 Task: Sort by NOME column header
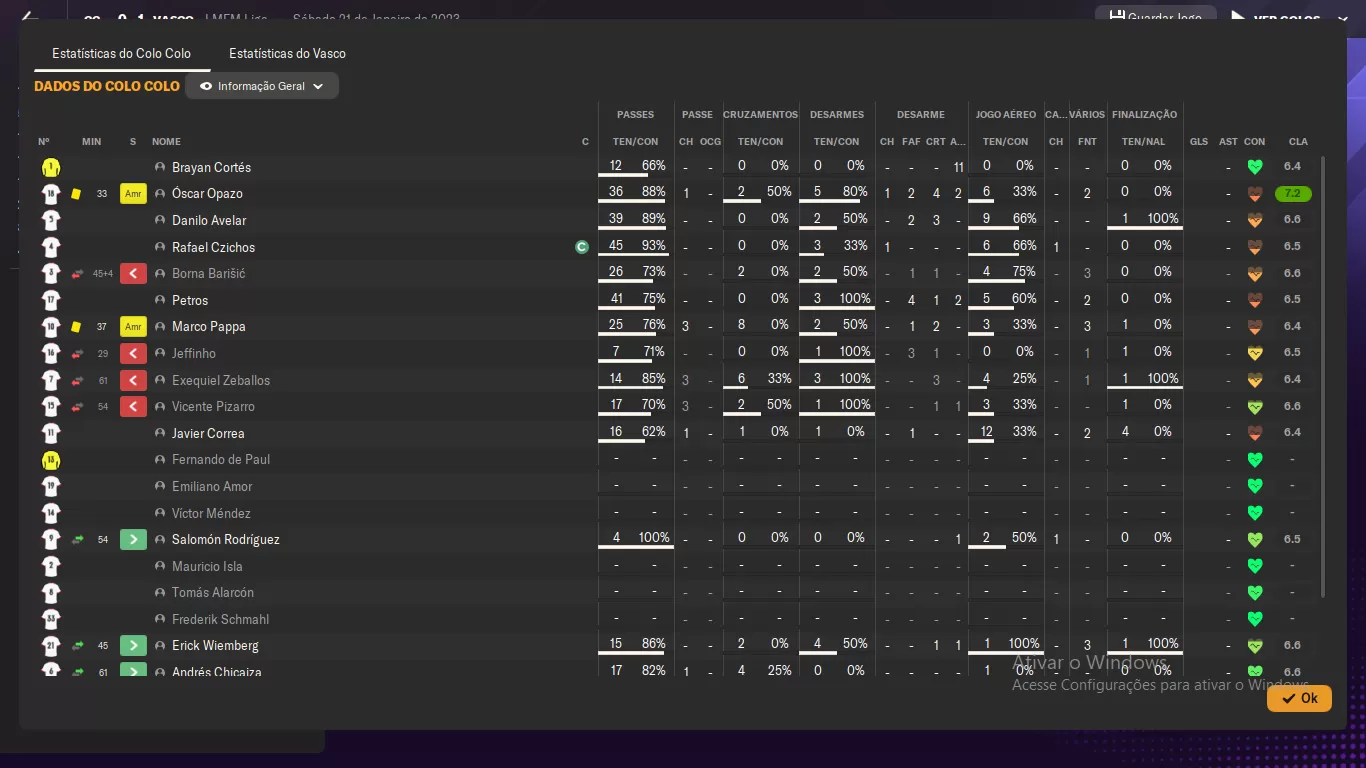pyautogui.click(x=166, y=142)
